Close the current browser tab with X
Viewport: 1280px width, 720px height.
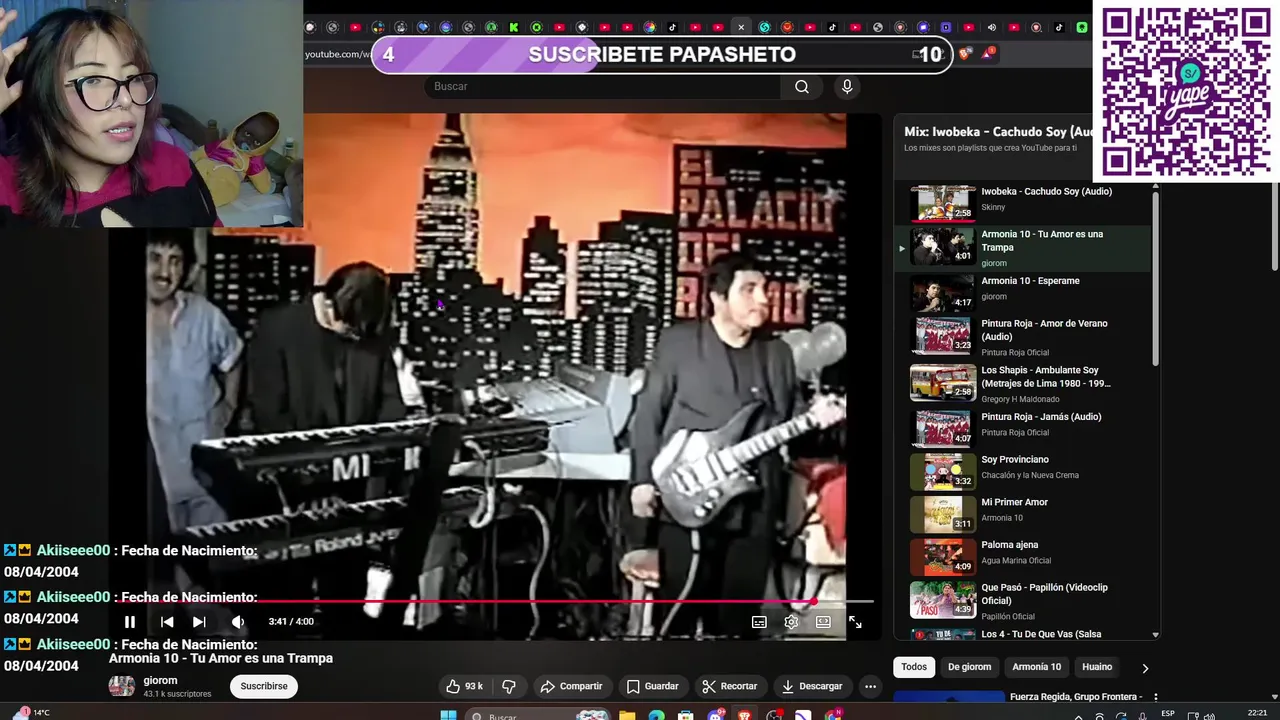point(741,28)
